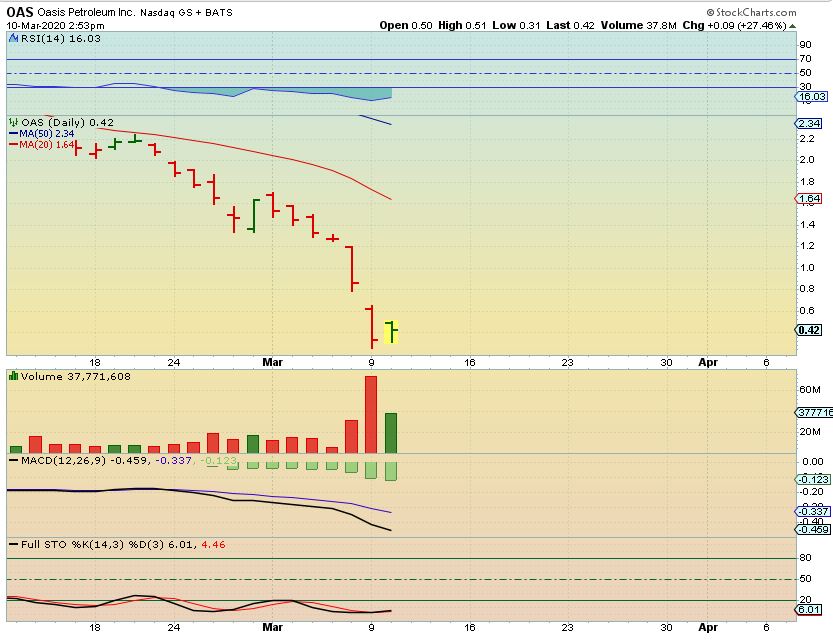The width and height of the screenshot is (833, 640).
Task: Click the 16.03 RSI value tag on the right axis
Action: click(x=811, y=97)
